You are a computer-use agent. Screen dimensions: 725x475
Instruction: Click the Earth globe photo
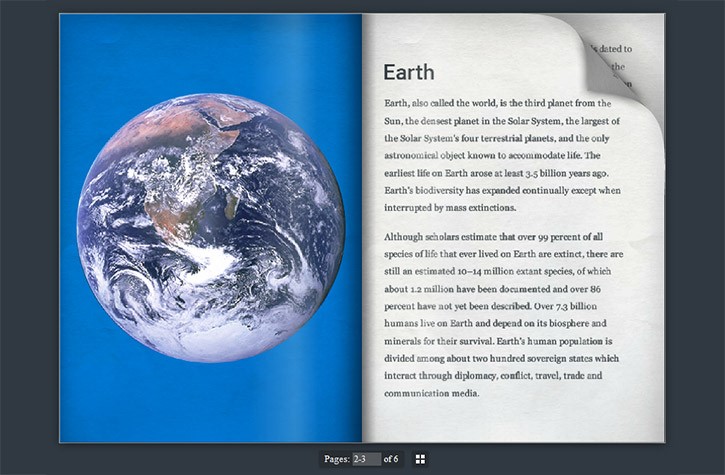click(x=210, y=227)
